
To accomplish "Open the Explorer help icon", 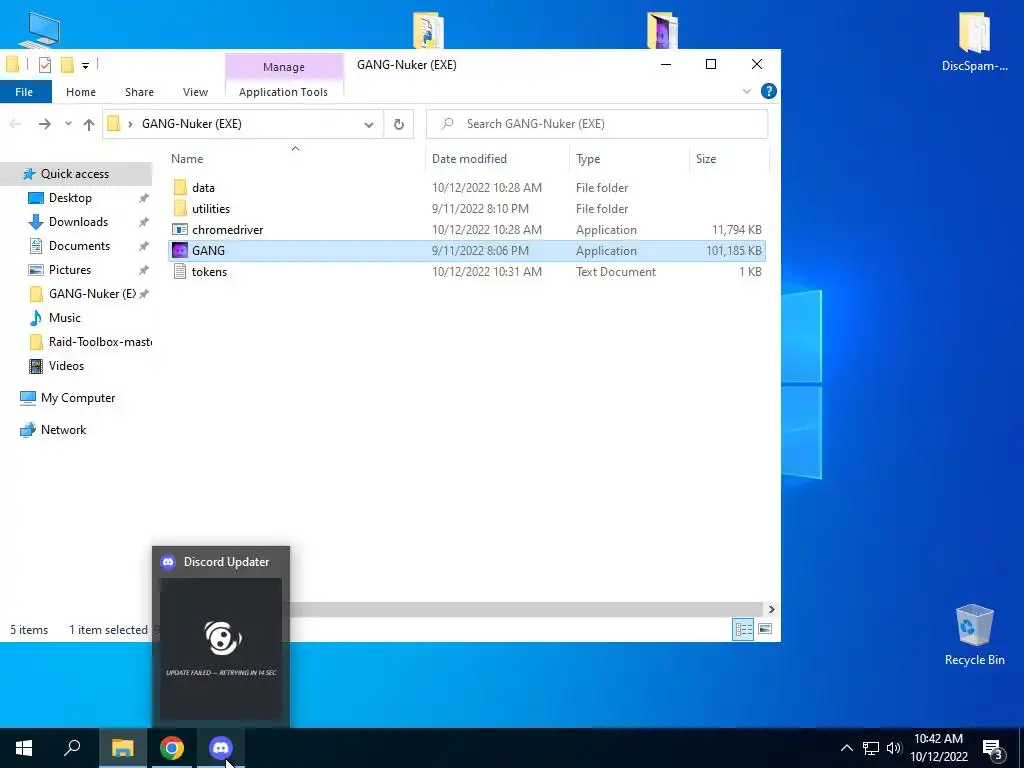I will click(x=769, y=91).
